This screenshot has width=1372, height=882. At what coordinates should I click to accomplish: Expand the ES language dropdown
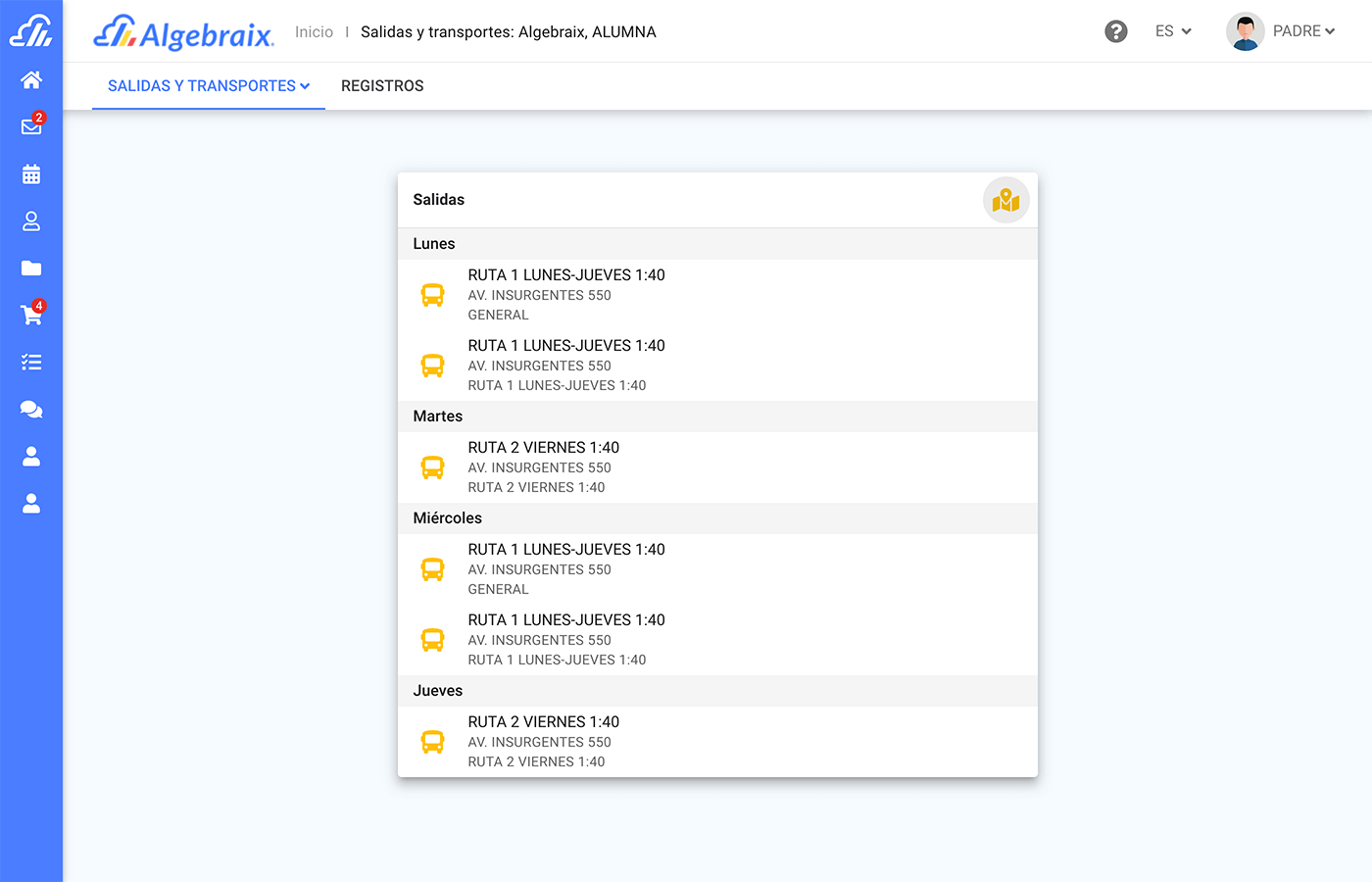1173,31
